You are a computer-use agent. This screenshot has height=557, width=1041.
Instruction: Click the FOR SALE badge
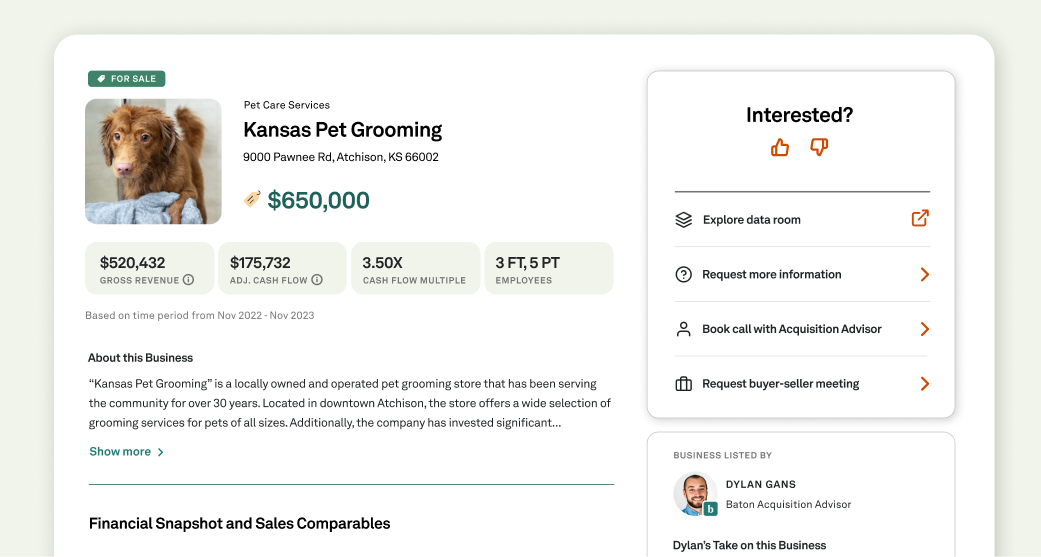(126, 79)
